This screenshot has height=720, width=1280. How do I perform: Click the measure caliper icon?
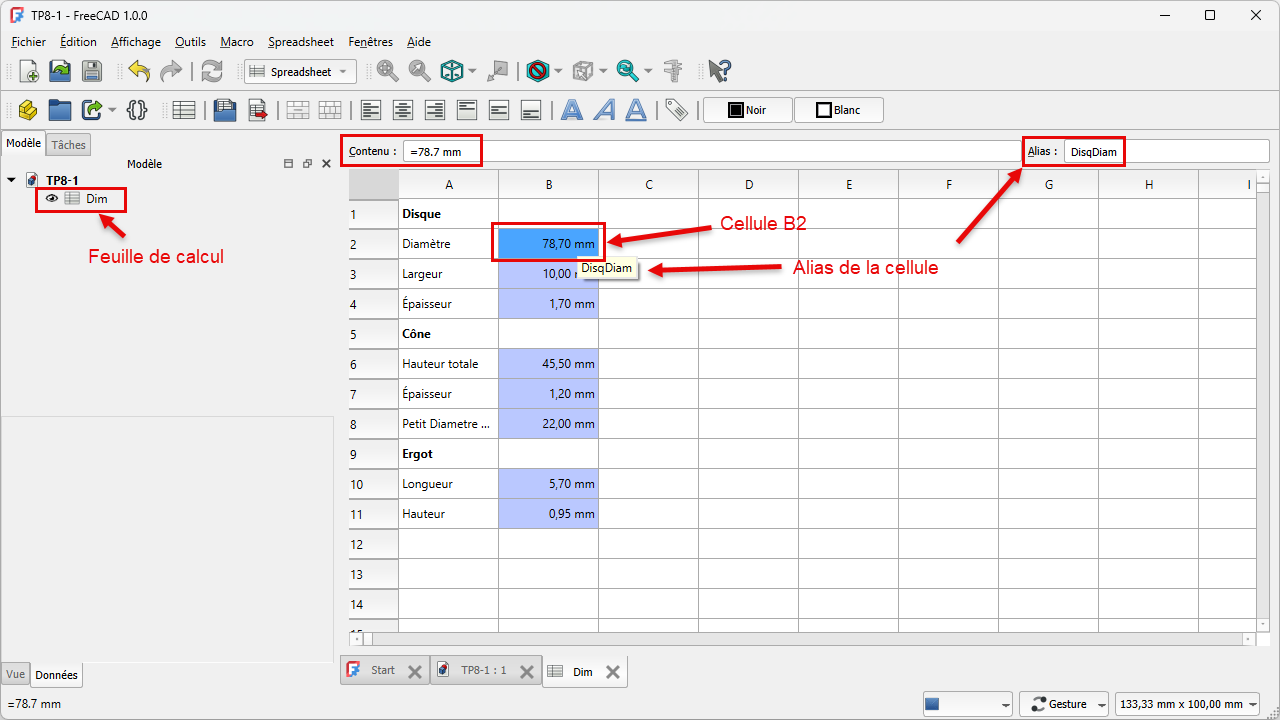click(x=673, y=71)
